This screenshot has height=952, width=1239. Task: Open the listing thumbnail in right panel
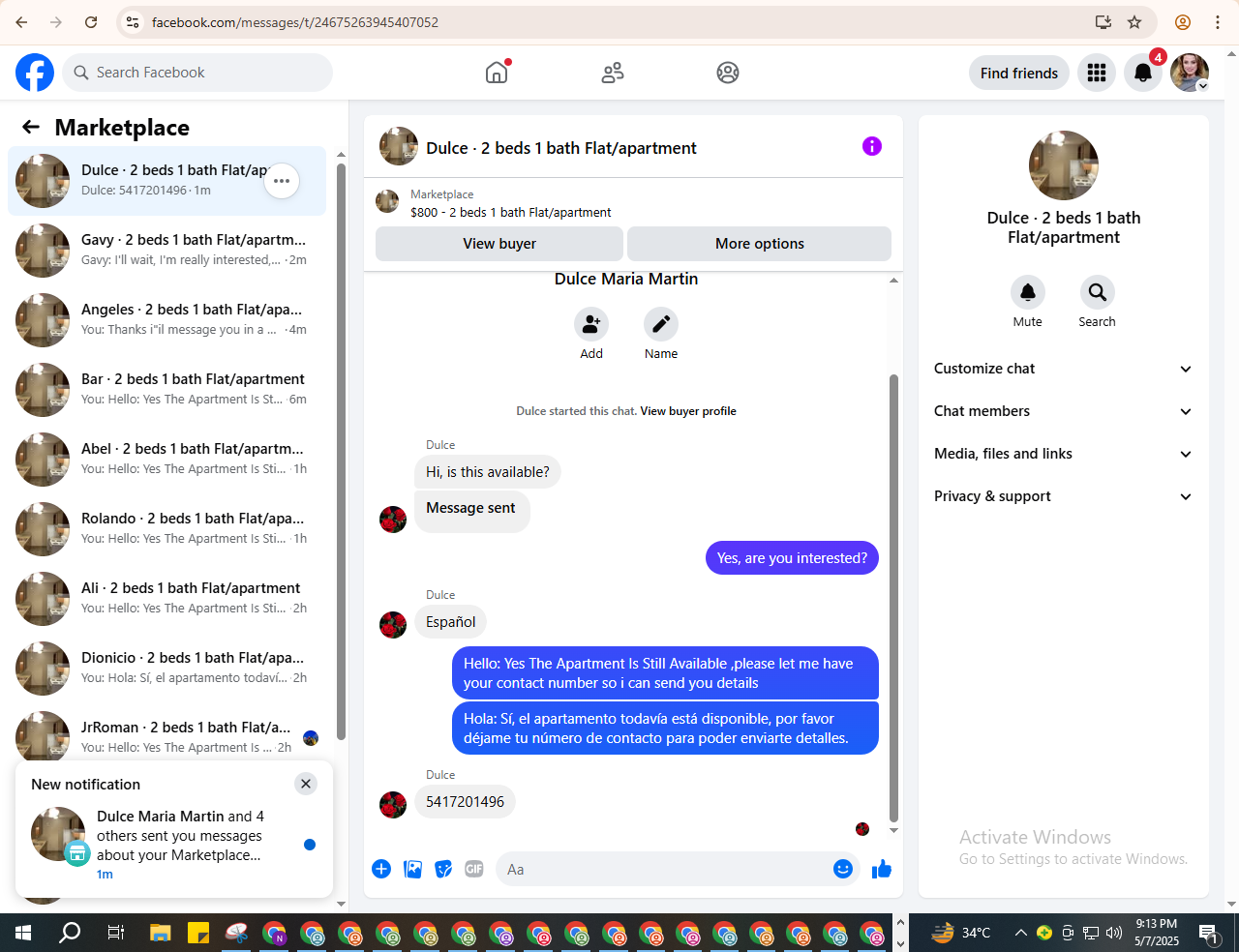tap(1064, 165)
